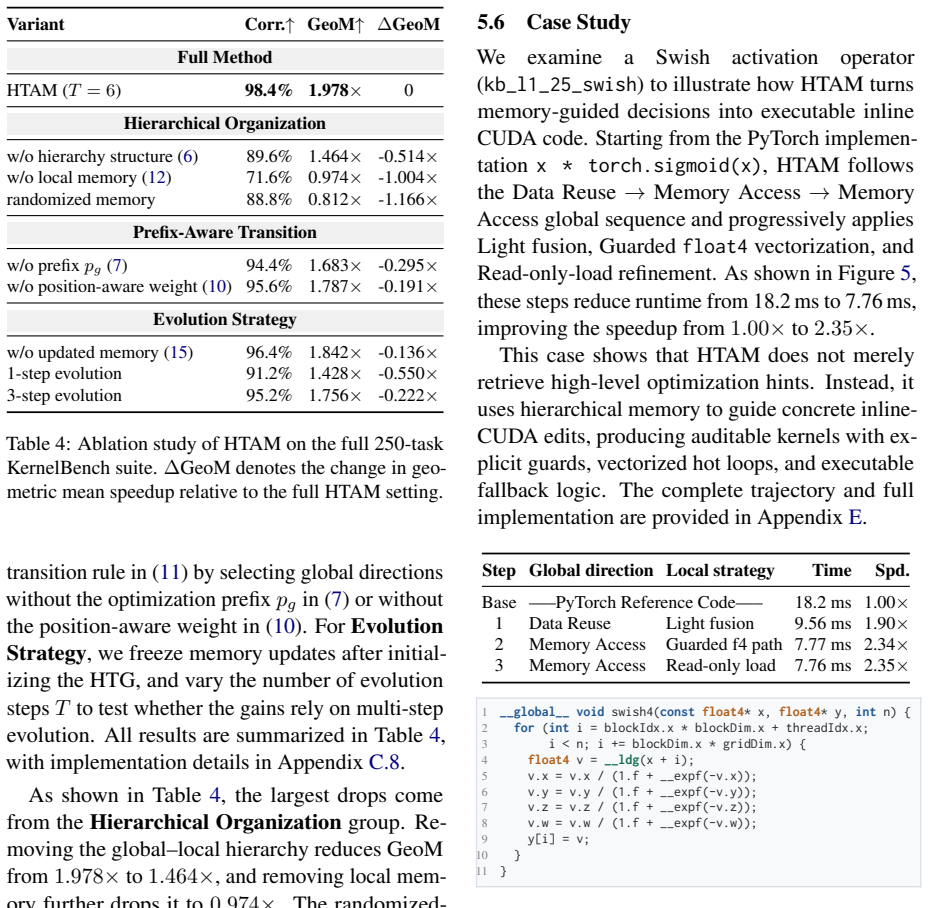Click code line 1 with swish4 kernel signature
928x908 pixels.
[705, 712]
